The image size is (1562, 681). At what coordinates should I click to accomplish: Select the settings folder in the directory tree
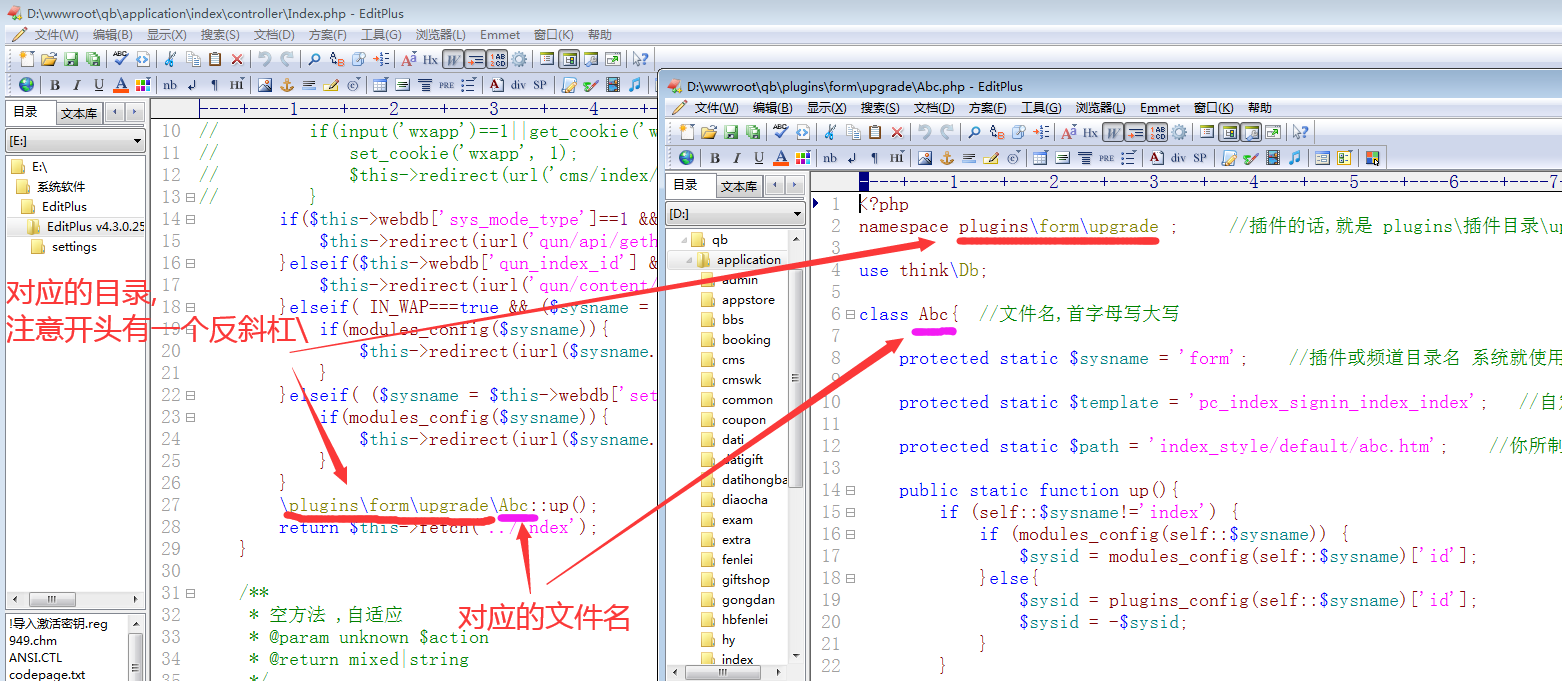[74, 247]
